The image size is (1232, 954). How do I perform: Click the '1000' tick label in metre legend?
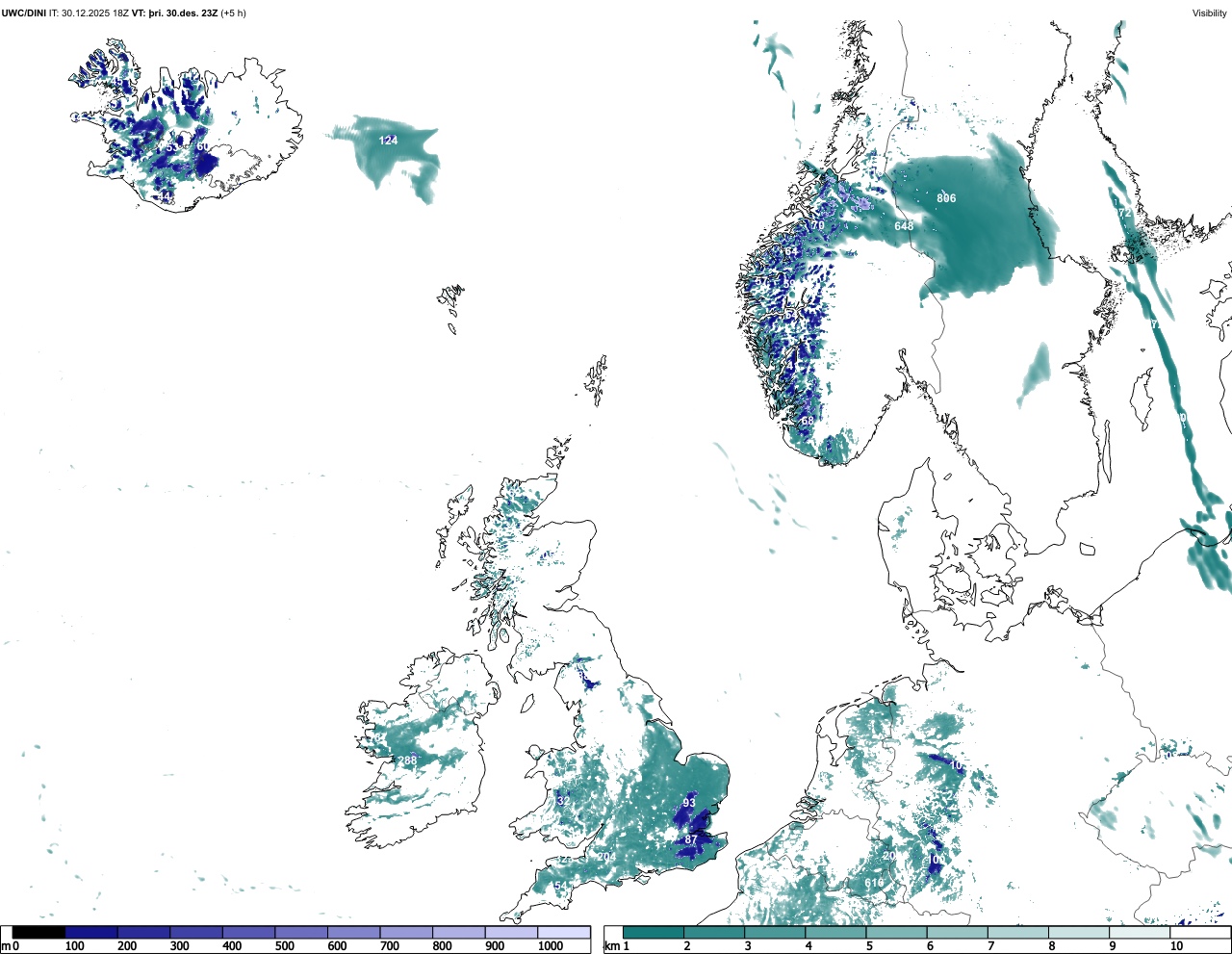pyautogui.click(x=551, y=946)
